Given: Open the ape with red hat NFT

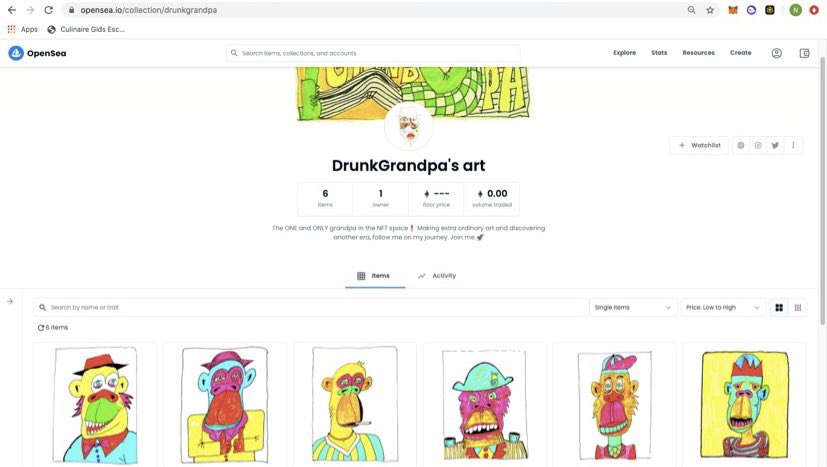Looking at the screenshot, I should point(95,405).
